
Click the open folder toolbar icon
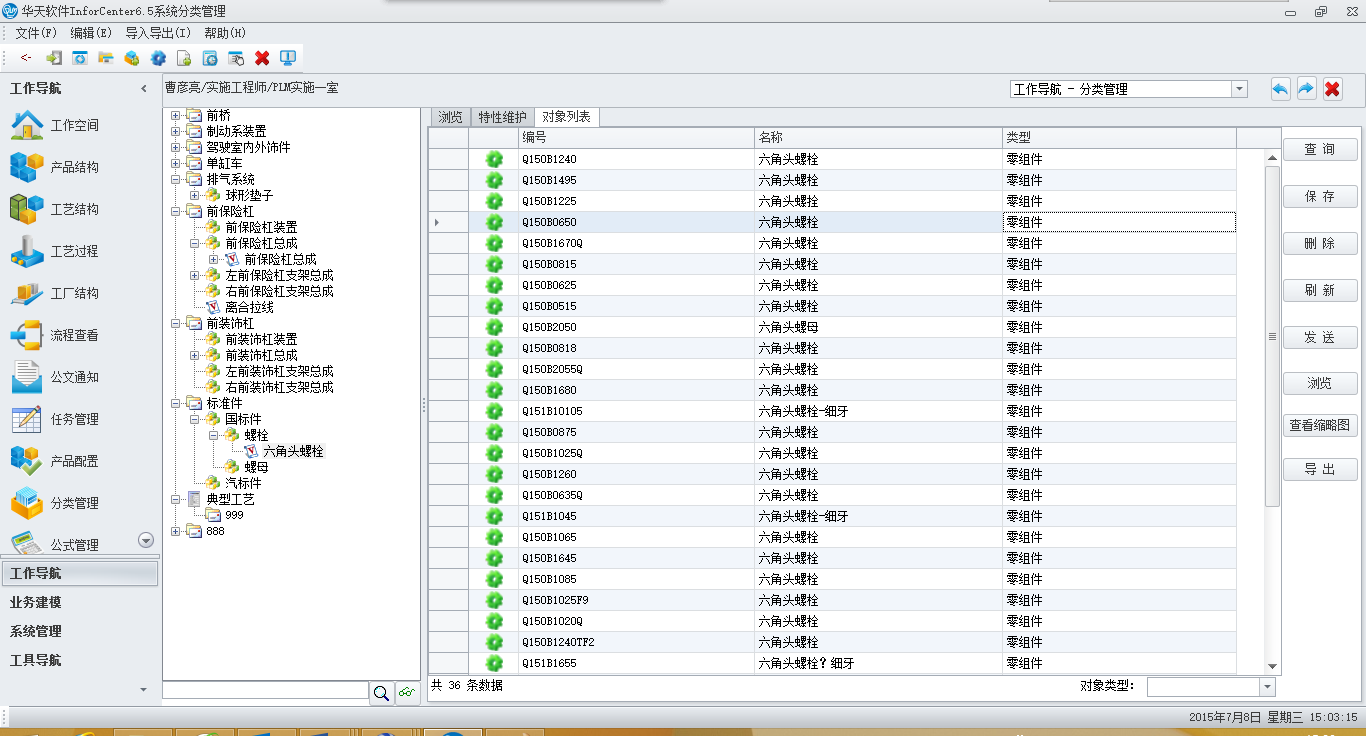click(x=106, y=57)
